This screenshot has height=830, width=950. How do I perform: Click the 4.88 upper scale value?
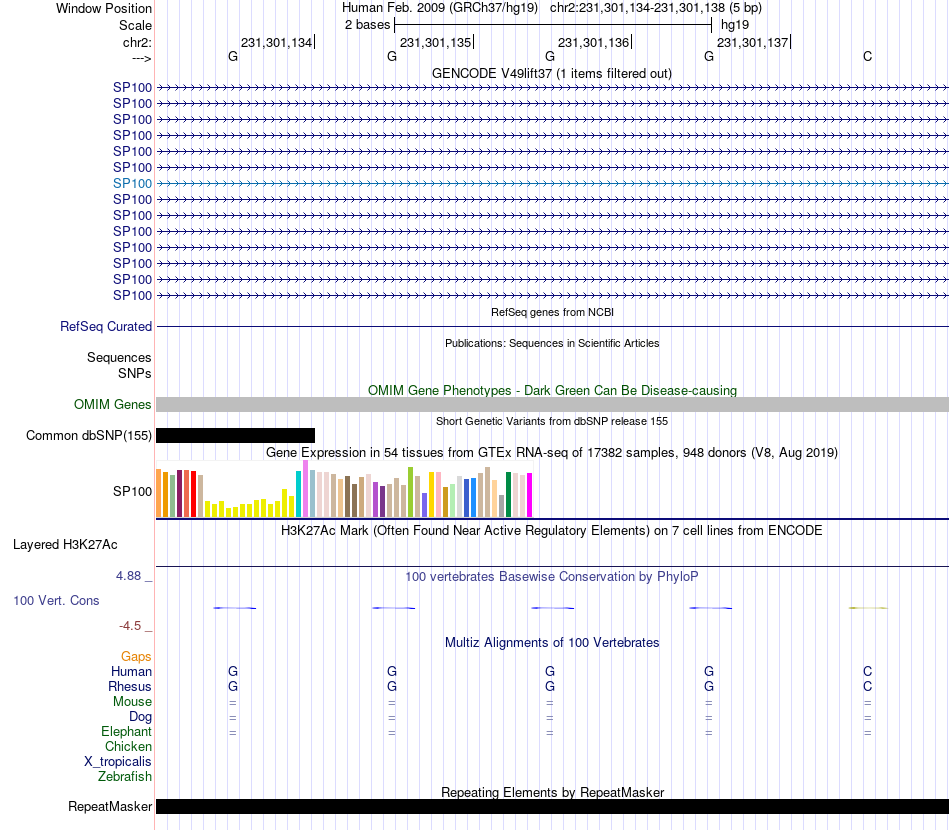[128, 576]
